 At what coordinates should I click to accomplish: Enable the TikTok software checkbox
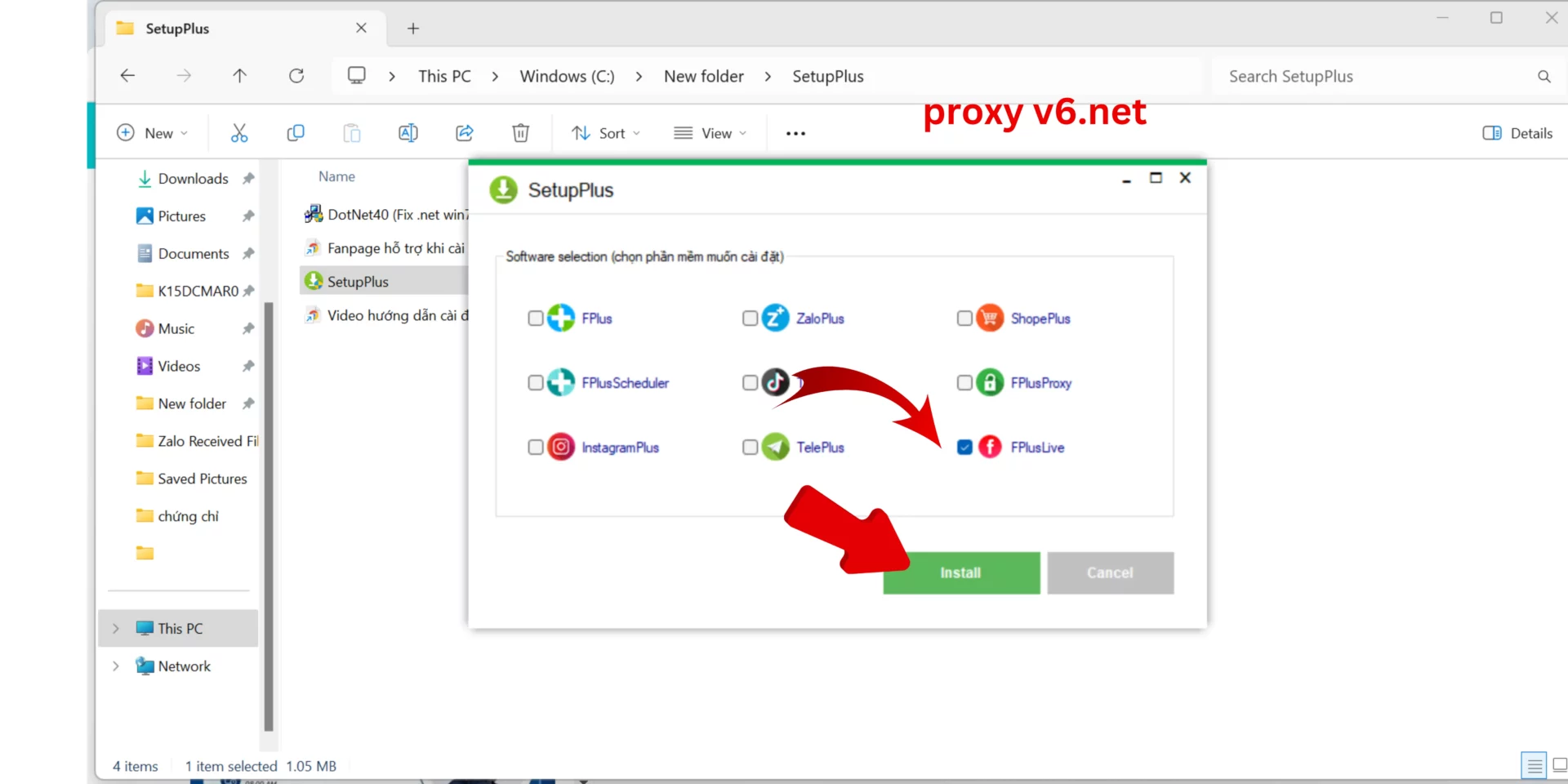point(751,383)
